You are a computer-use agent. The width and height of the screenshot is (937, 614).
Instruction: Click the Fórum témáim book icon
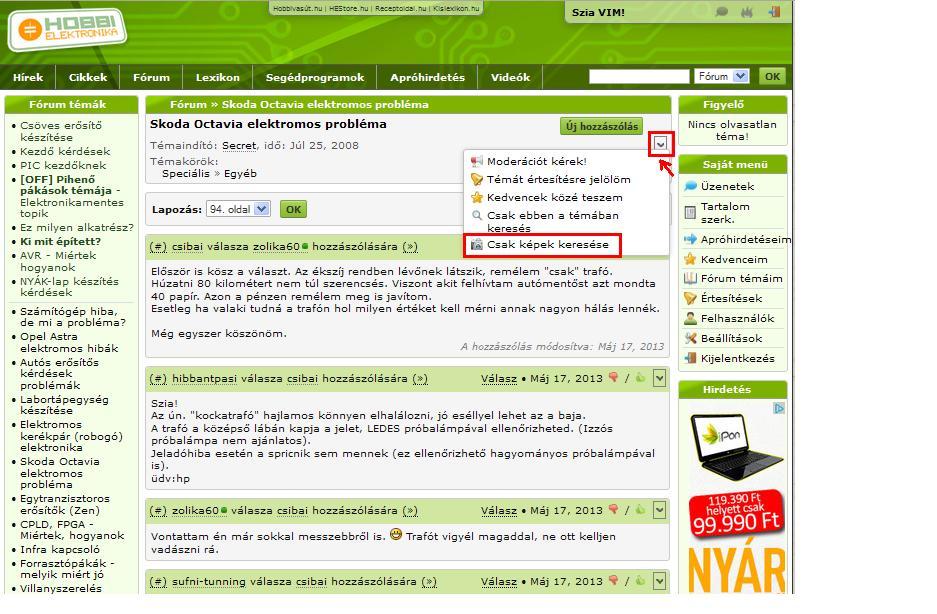pyautogui.click(x=690, y=278)
